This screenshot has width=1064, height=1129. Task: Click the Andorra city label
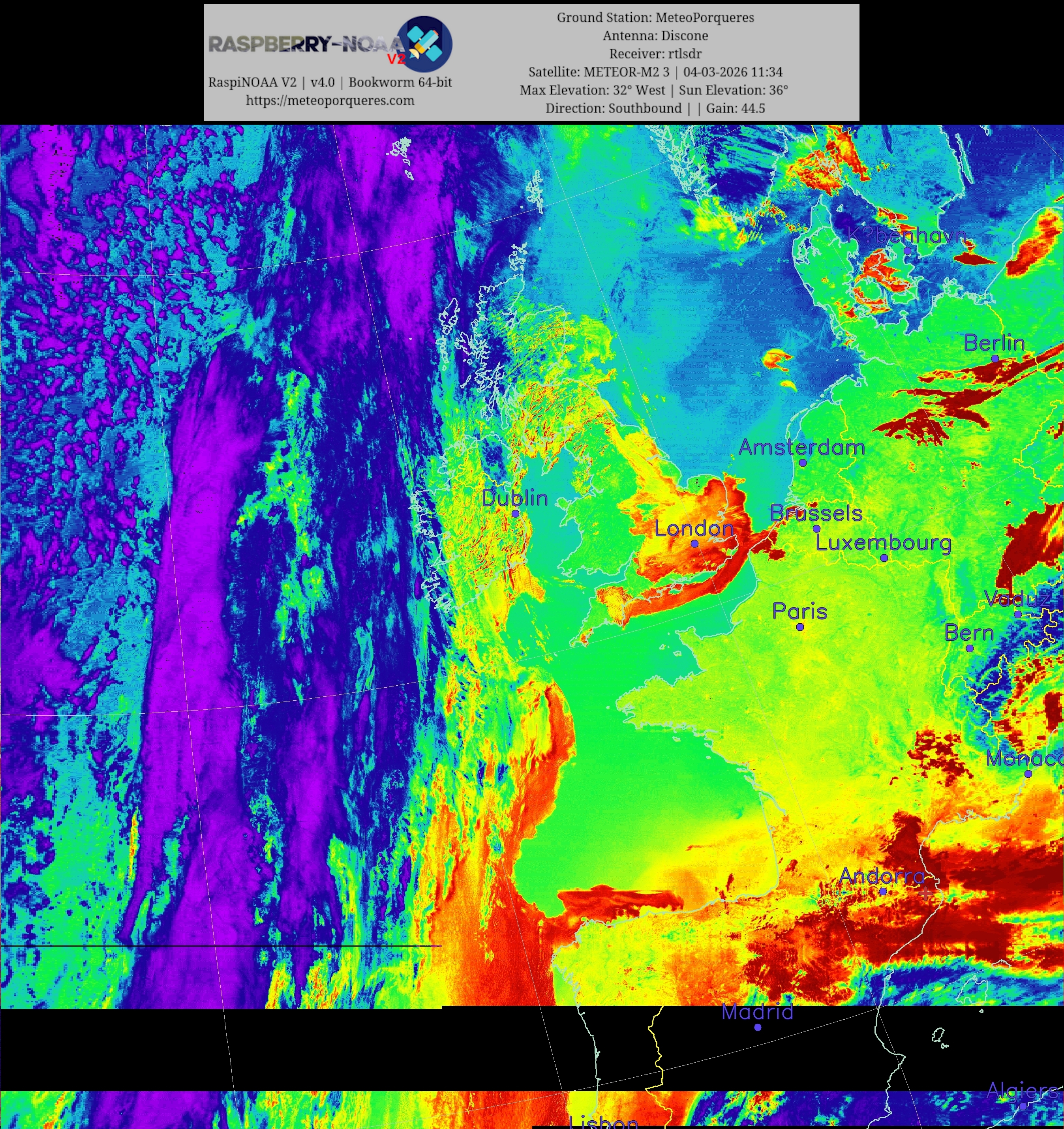tap(882, 876)
